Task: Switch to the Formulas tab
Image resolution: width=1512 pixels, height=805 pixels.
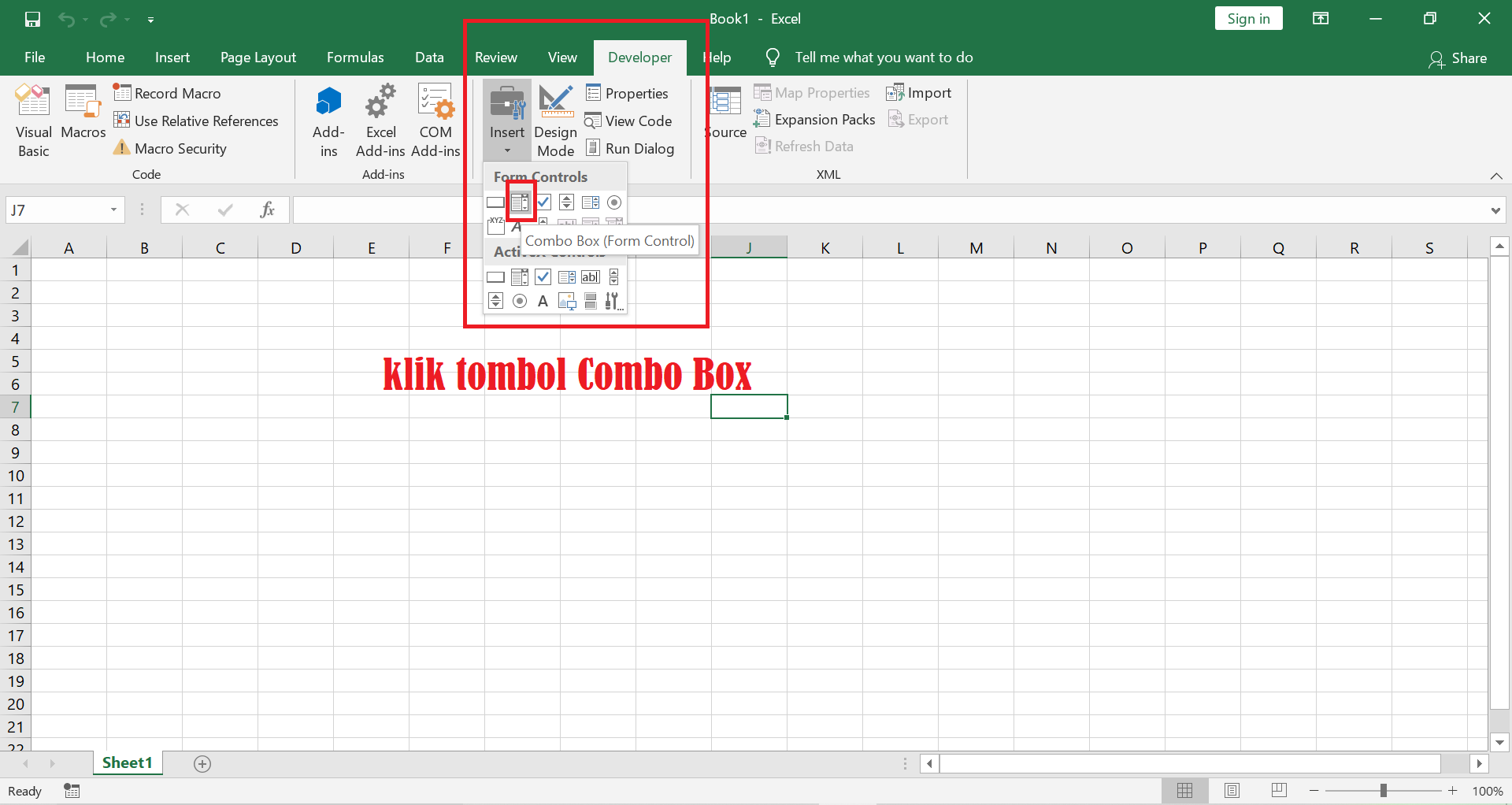Action: tap(355, 57)
